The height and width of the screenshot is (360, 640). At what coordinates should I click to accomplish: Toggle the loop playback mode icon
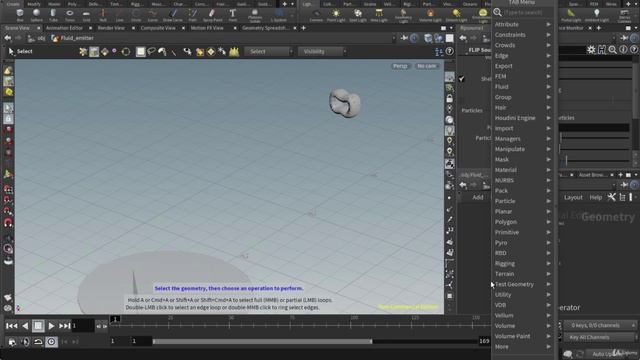tap(38, 341)
